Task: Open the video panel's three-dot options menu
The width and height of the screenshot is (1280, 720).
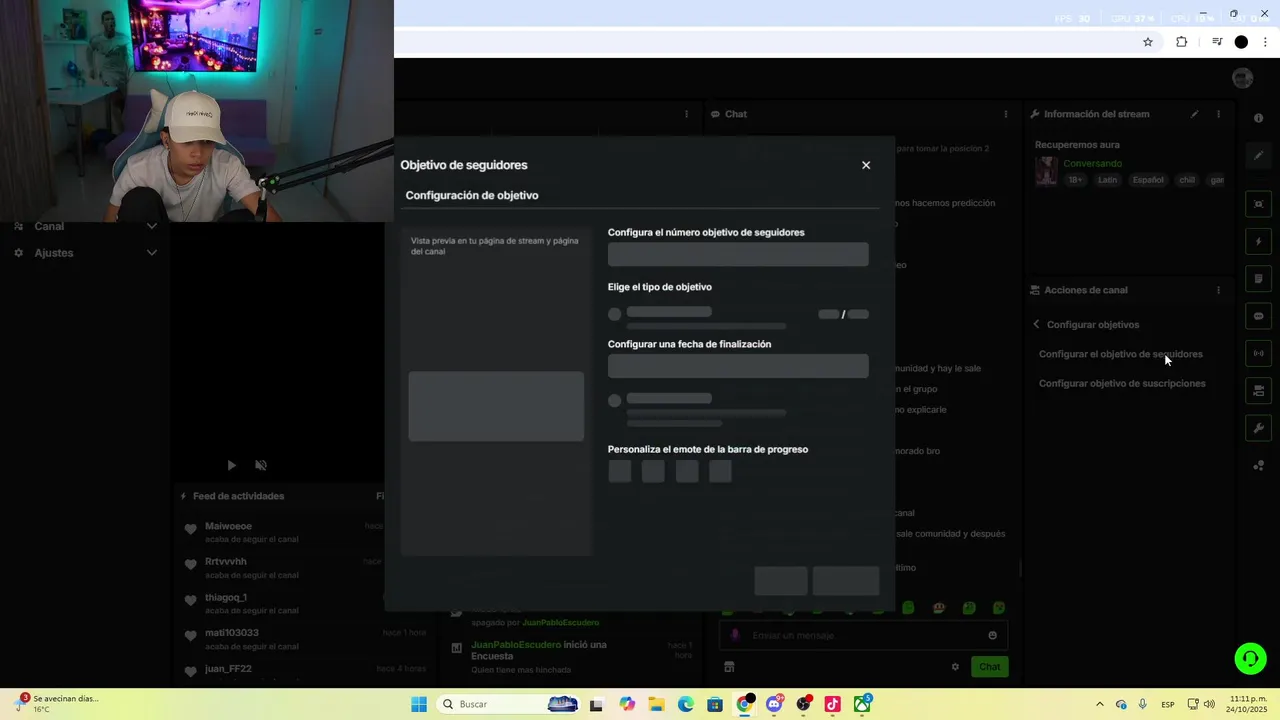Action: 686,114
